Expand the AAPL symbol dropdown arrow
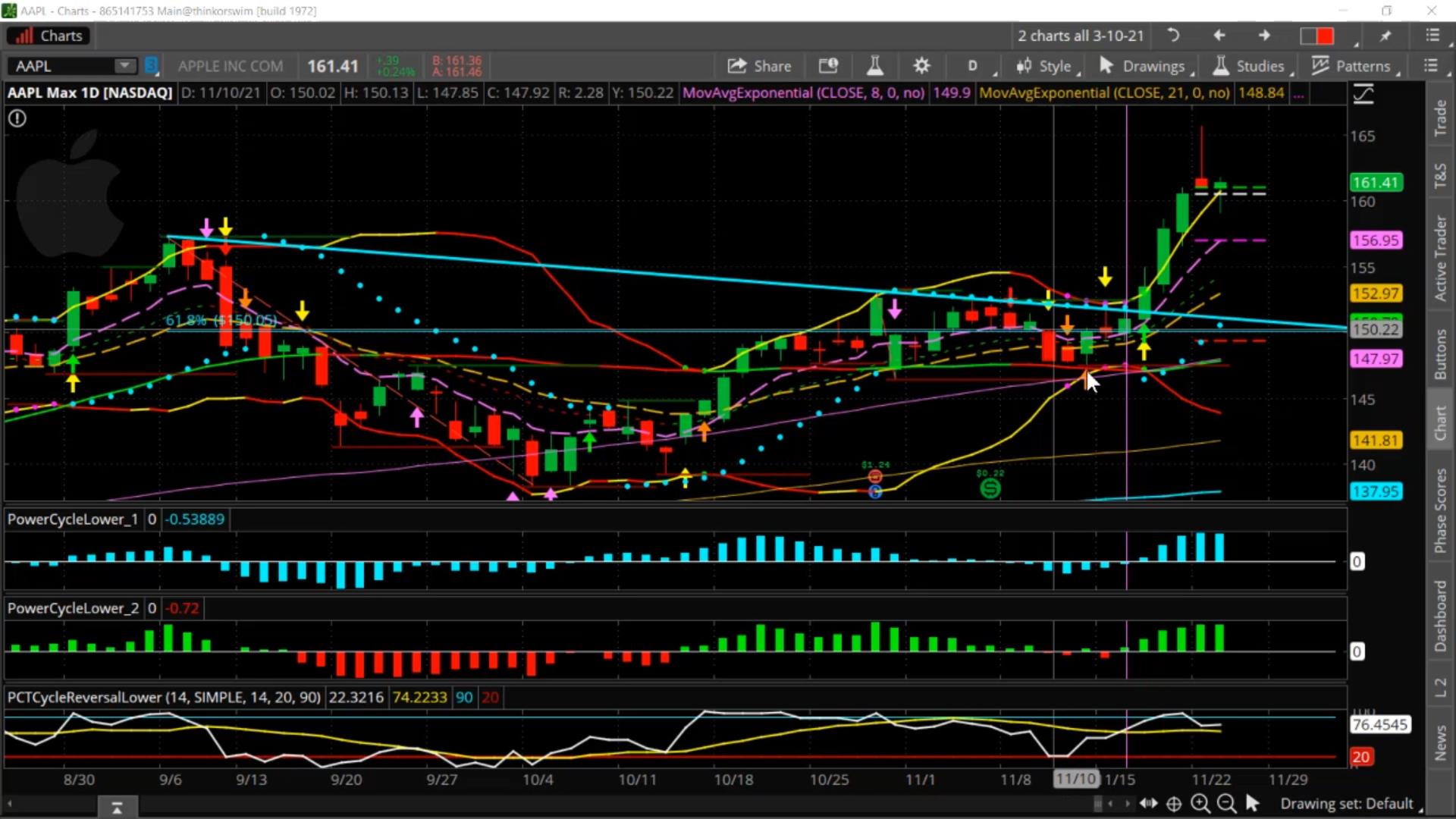The image size is (1456, 819). click(124, 66)
